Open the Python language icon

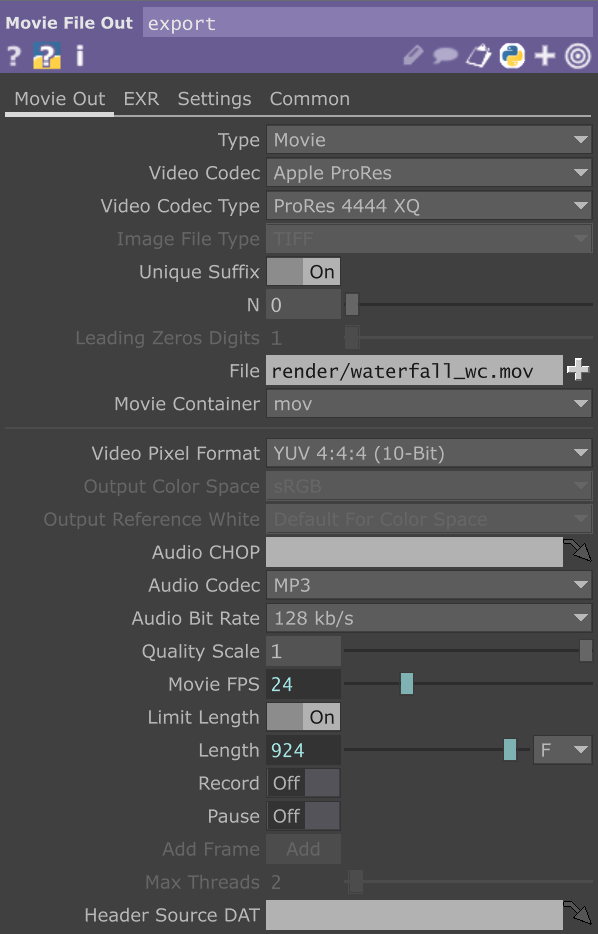pyautogui.click(x=512, y=56)
